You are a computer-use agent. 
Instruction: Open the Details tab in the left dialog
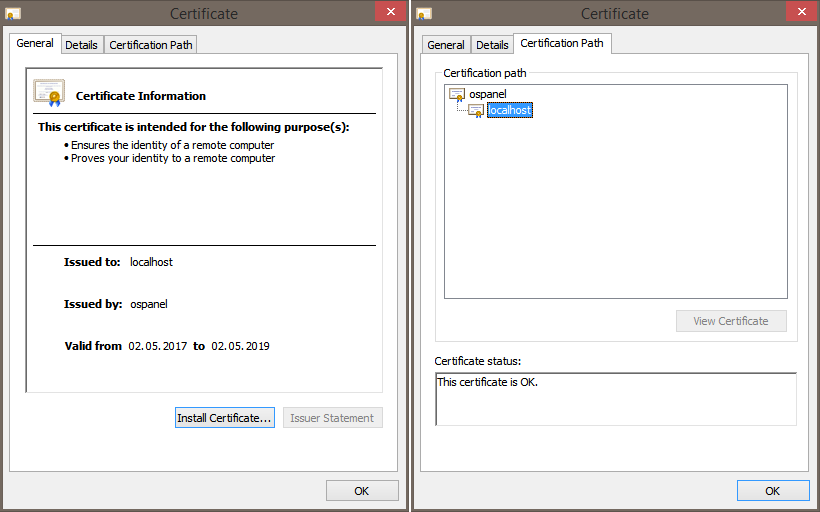(x=82, y=45)
